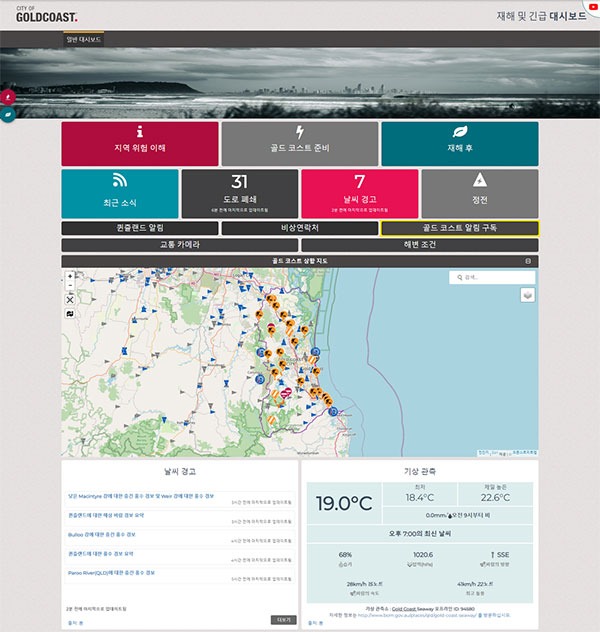The width and height of the screenshot is (600, 632).
Task: Click the blue circle marker on the coast
Action: [316, 352]
